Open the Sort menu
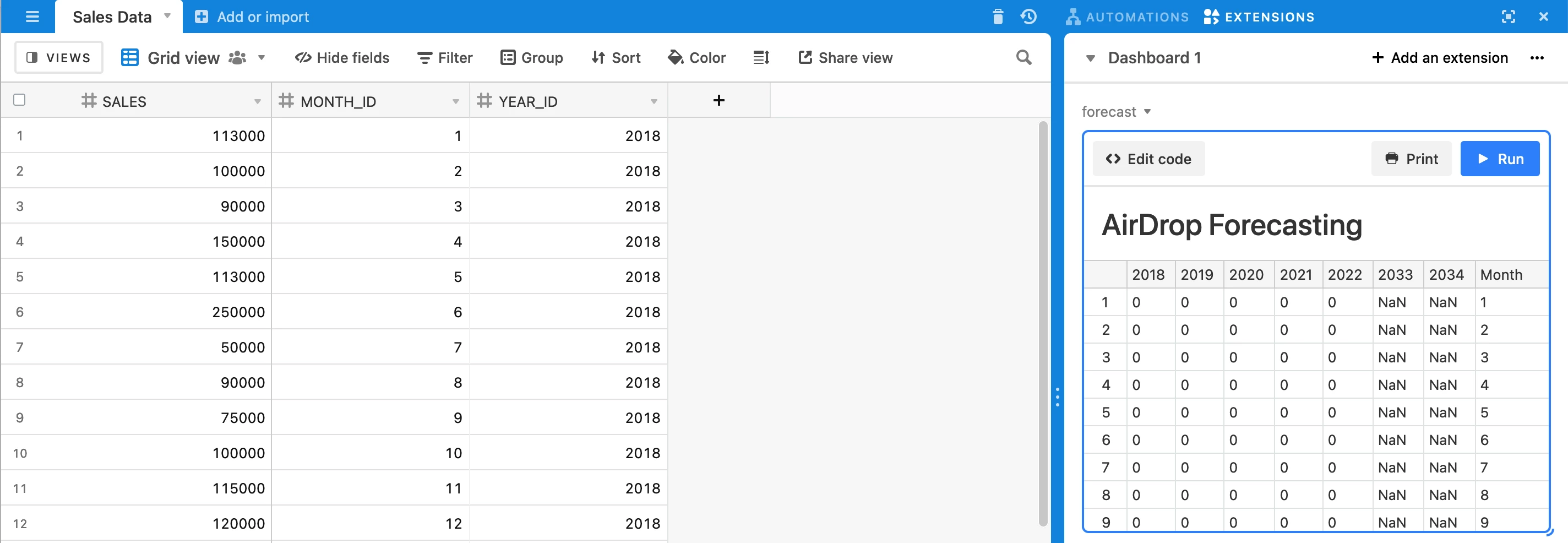1568x543 pixels. pyautogui.click(x=616, y=58)
